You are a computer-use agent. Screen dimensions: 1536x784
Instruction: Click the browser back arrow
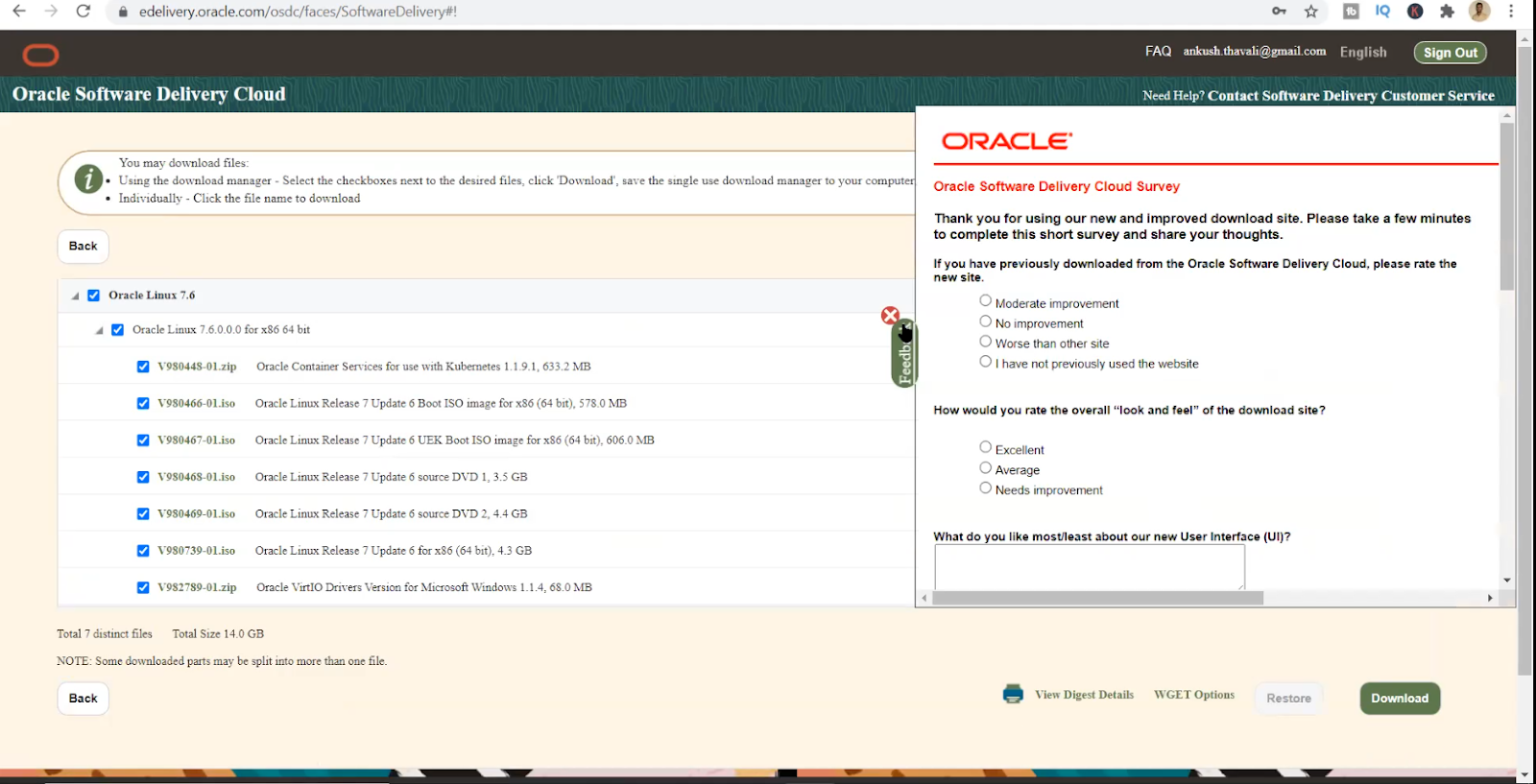click(x=19, y=12)
